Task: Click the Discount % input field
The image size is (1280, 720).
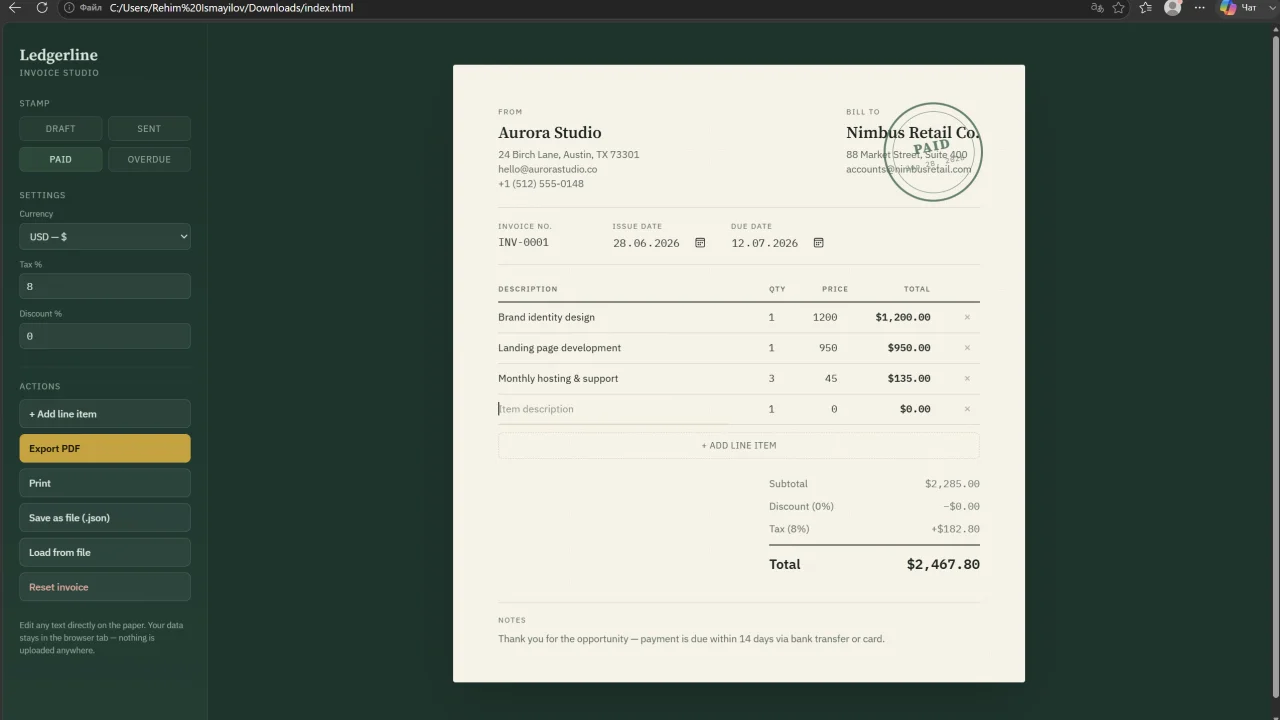Action: point(105,336)
